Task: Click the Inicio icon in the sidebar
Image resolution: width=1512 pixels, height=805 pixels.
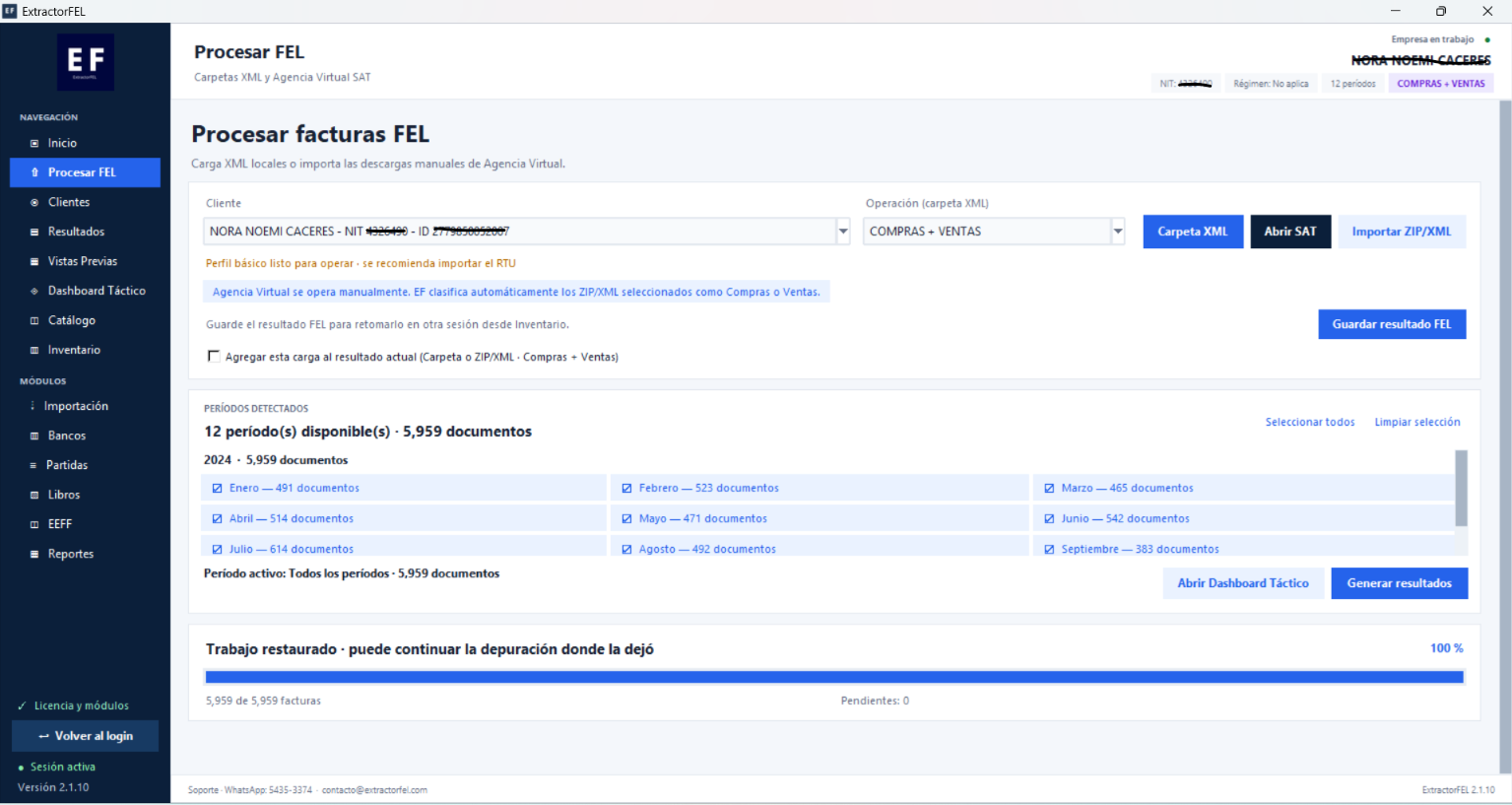Action: 34,143
